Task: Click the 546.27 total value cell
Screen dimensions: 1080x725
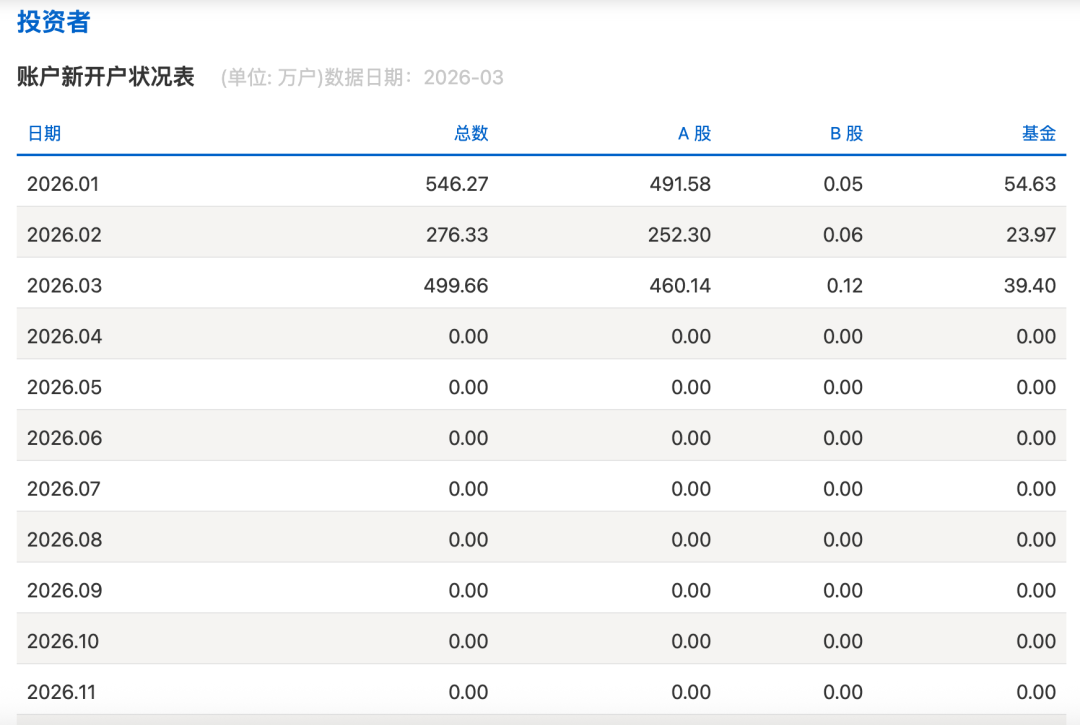Action: pyautogui.click(x=456, y=184)
